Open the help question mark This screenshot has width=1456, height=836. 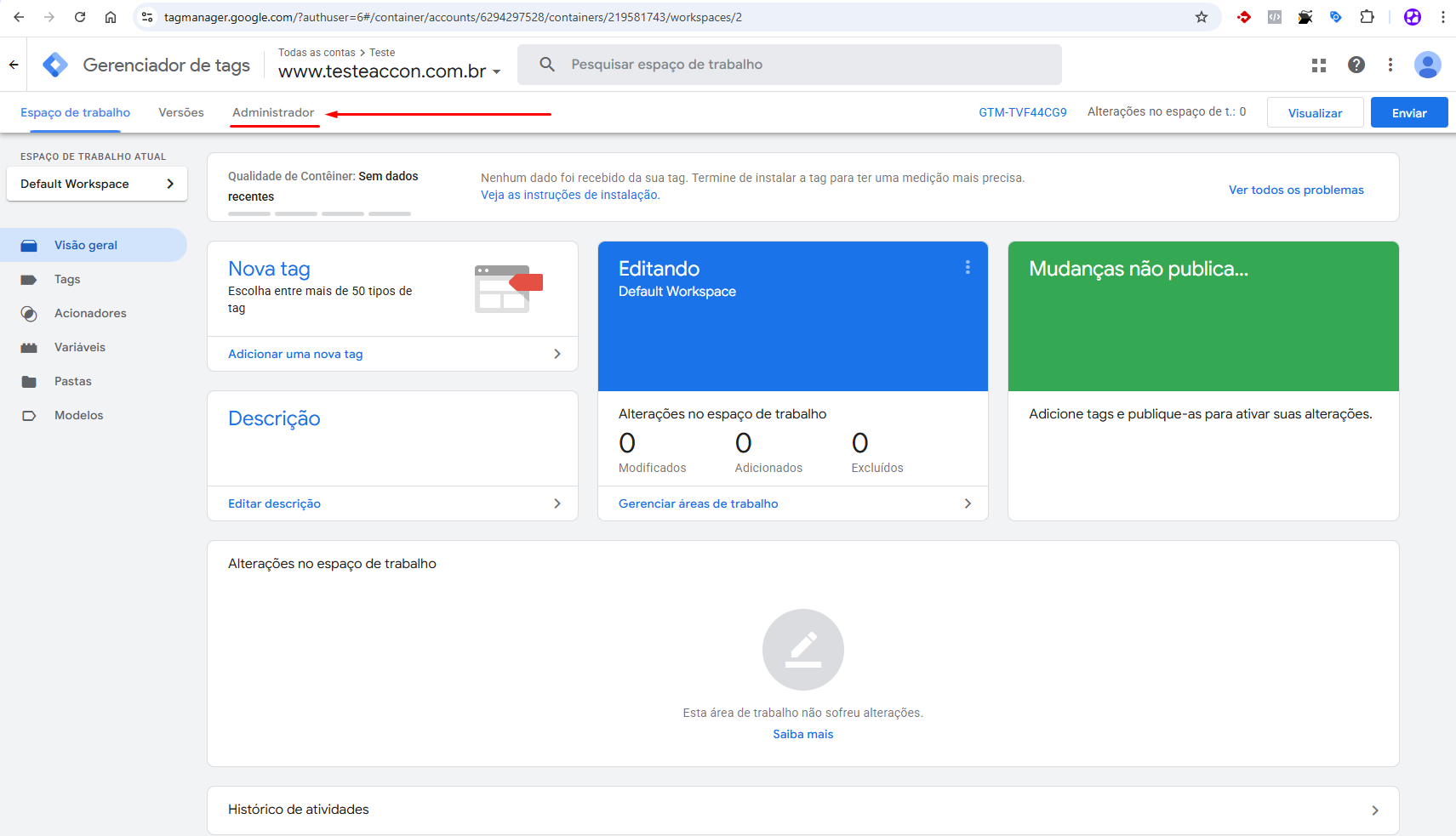1356,65
